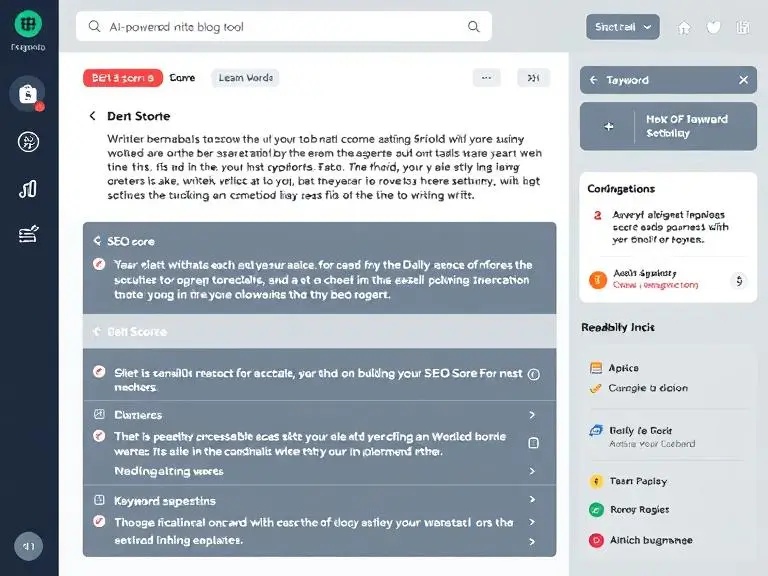Expand the Clarieres row chevron
Viewport: 768px width, 576px height.
click(x=532, y=415)
